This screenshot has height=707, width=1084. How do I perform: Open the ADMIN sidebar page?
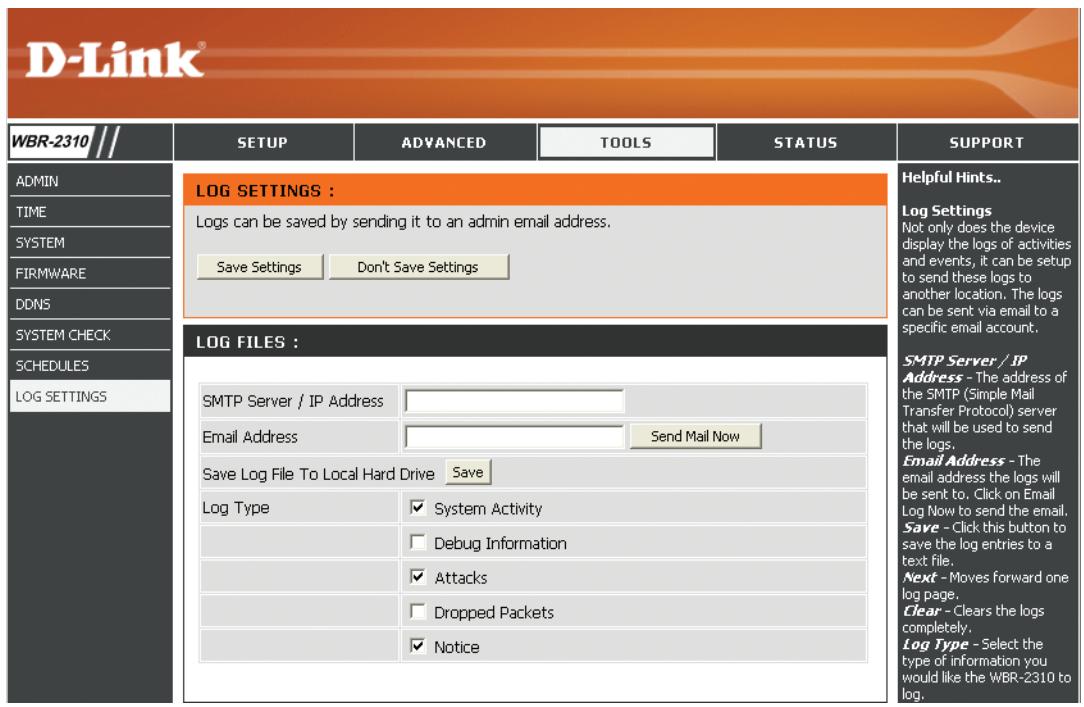[x=90, y=181]
